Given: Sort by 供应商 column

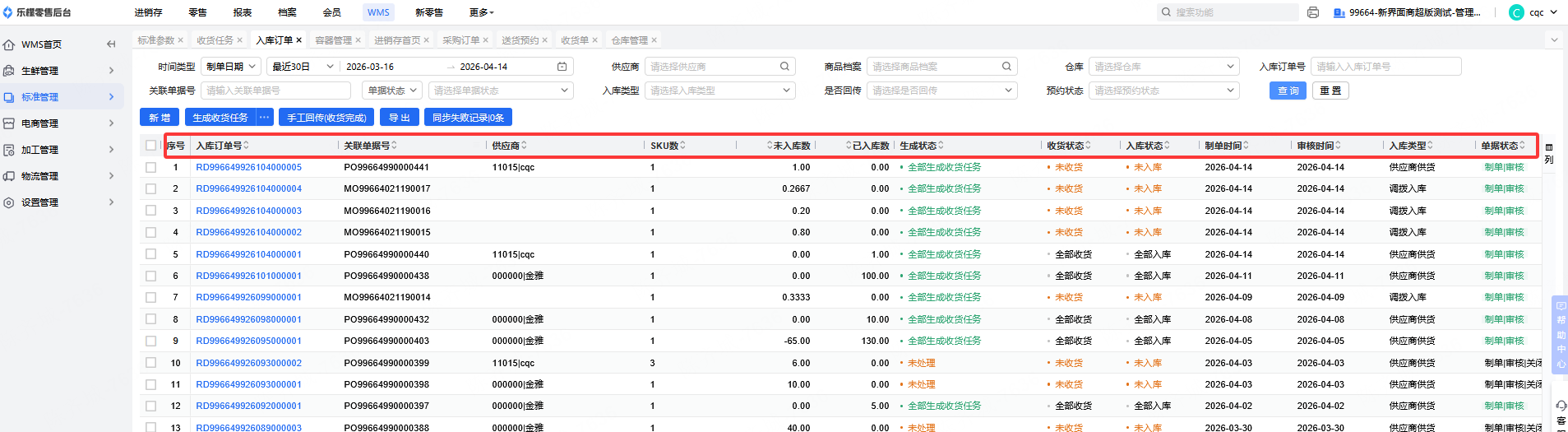Looking at the screenshot, I should (524, 146).
